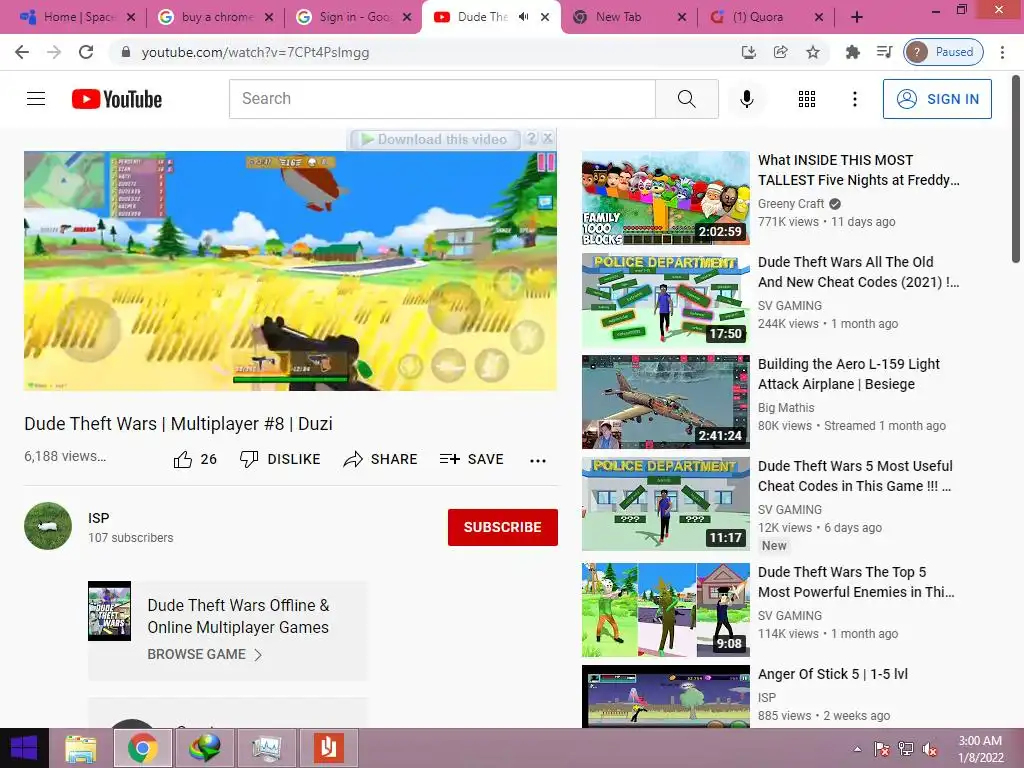
Task: Close the Quora tab
Action: click(819, 17)
